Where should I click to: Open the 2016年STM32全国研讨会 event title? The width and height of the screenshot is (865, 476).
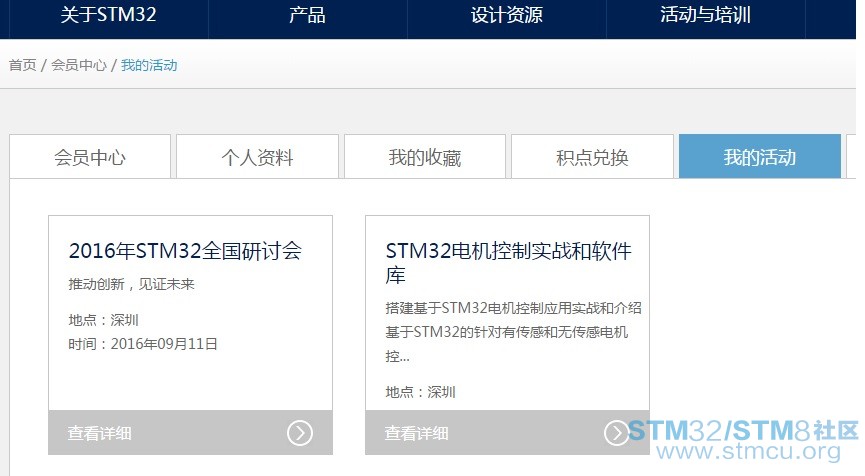click(185, 251)
